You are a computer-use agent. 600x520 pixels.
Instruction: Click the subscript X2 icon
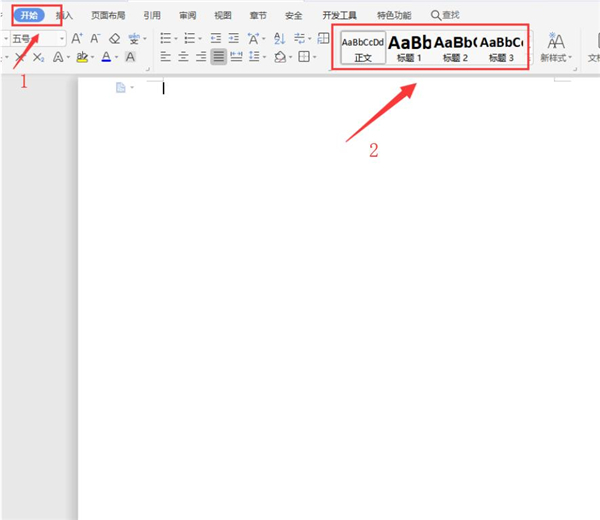coord(38,57)
